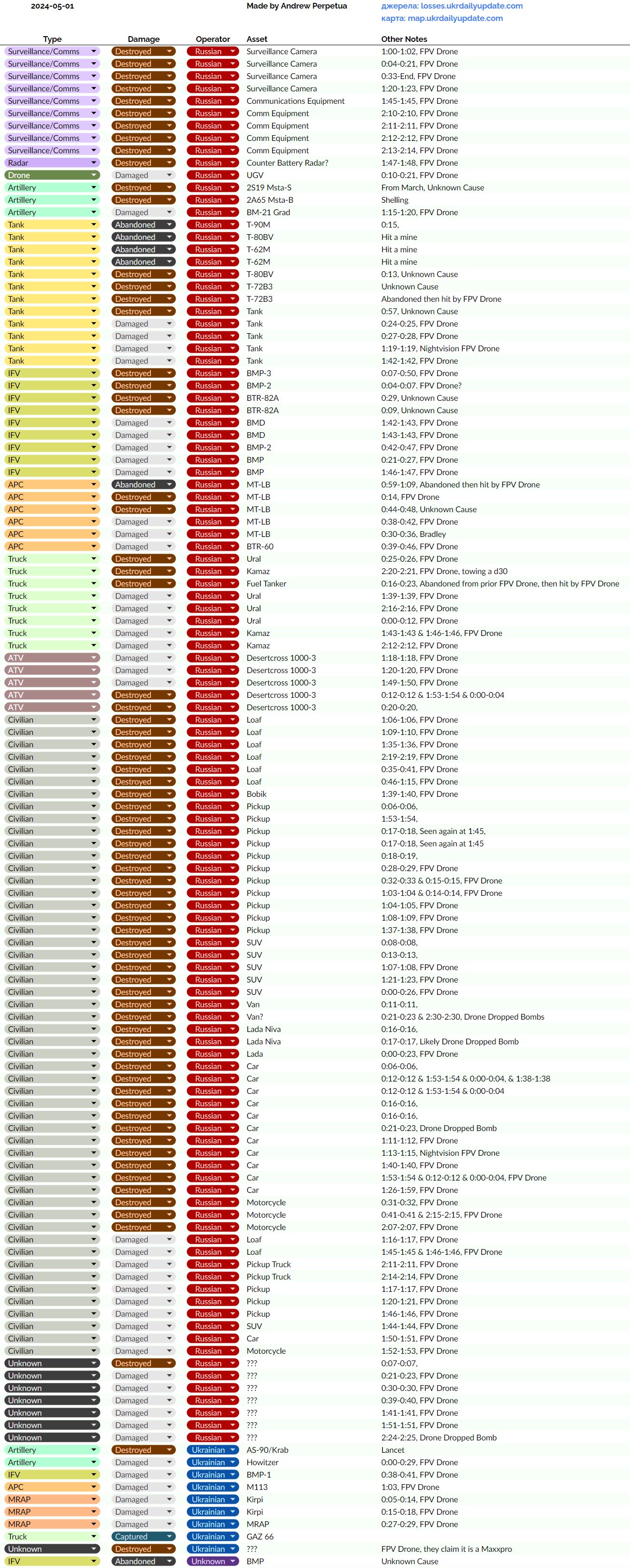
Task: Click the Other Notes column header
Action: point(404,39)
